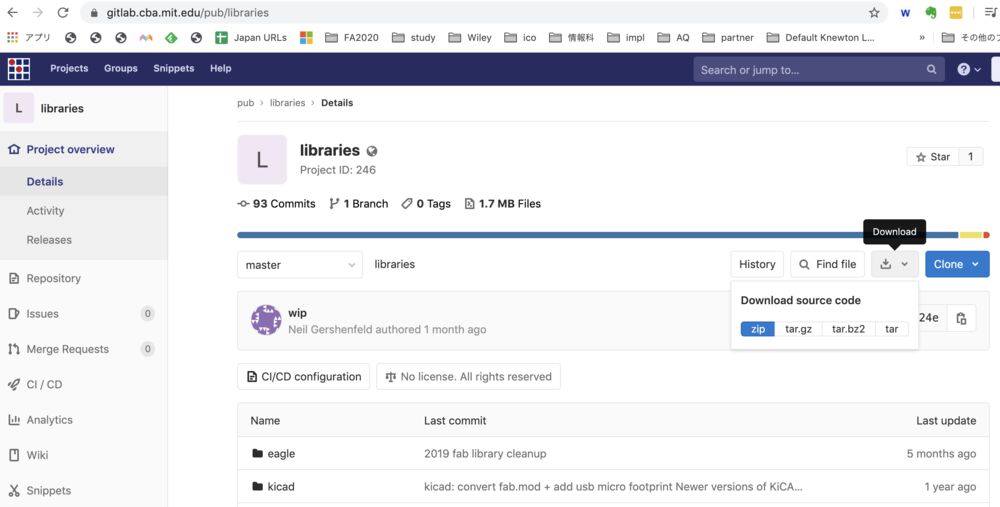The height and width of the screenshot is (507, 1000).
Task: Open 0 Tags link
Action: [x=426, y=204]
